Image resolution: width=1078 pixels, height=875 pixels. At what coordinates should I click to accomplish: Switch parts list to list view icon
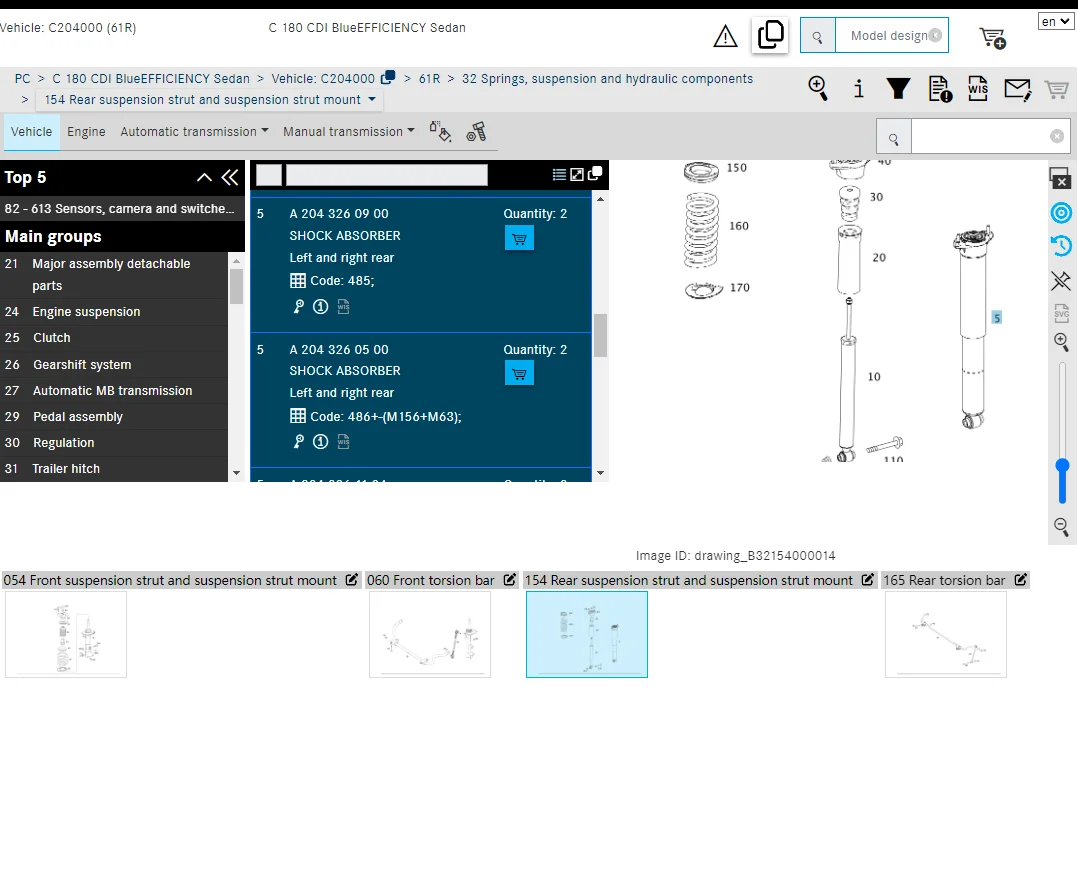[x=560, y=175]
